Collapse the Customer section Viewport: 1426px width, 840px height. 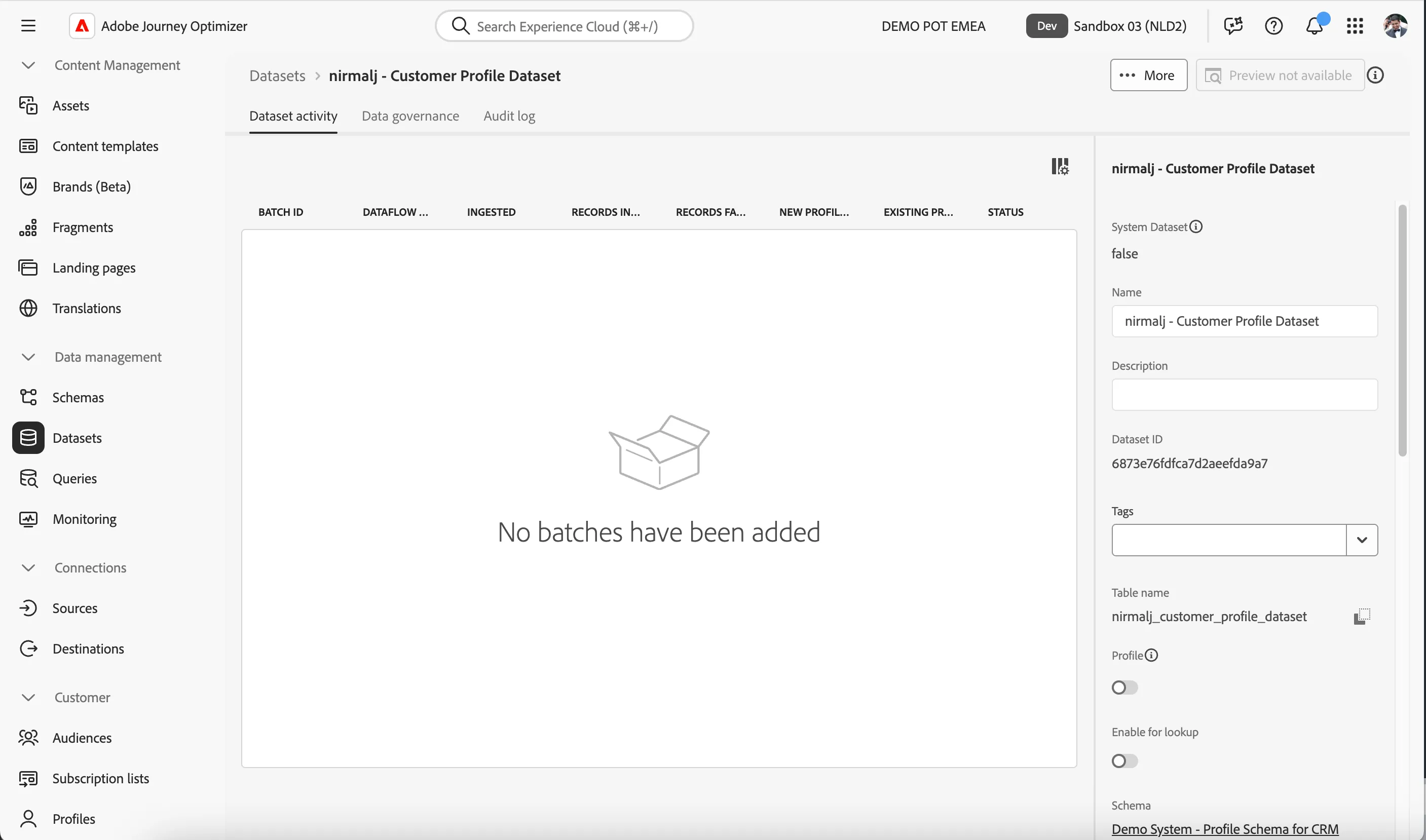point(28,697)
